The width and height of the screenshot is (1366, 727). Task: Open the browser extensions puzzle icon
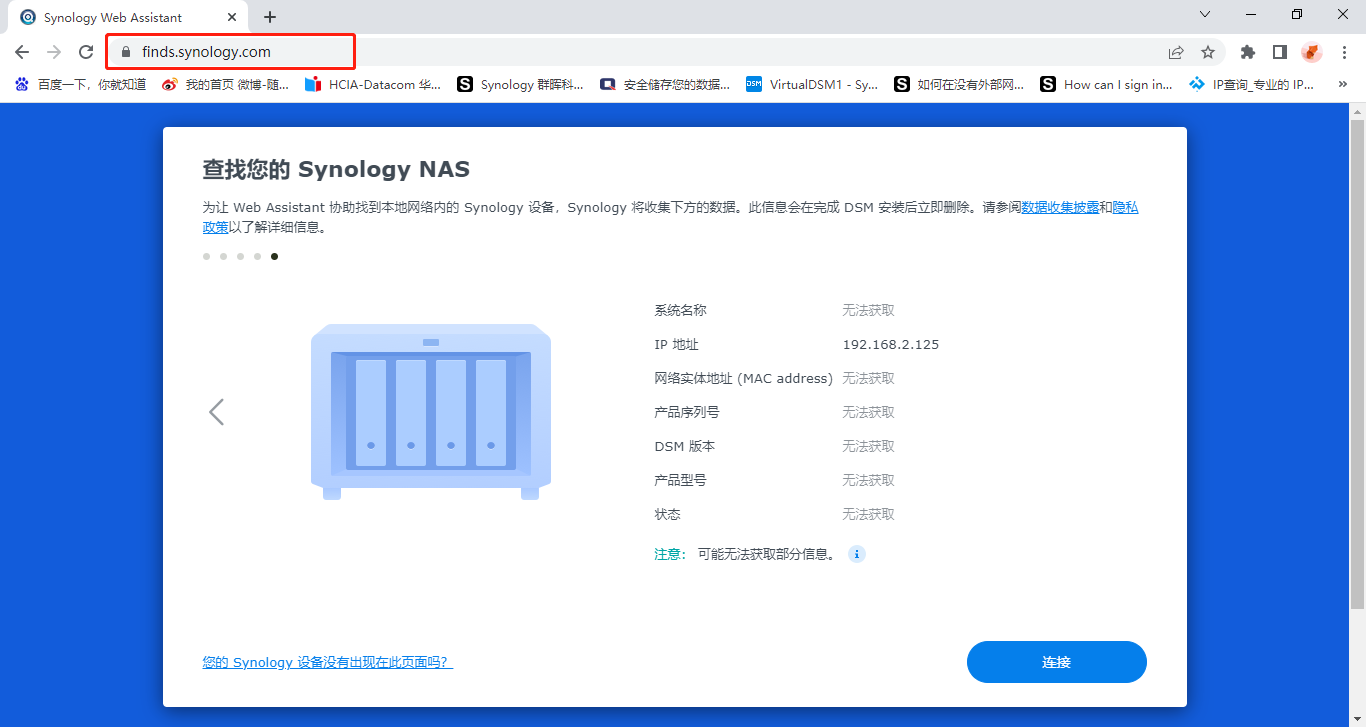[1247, 52]
